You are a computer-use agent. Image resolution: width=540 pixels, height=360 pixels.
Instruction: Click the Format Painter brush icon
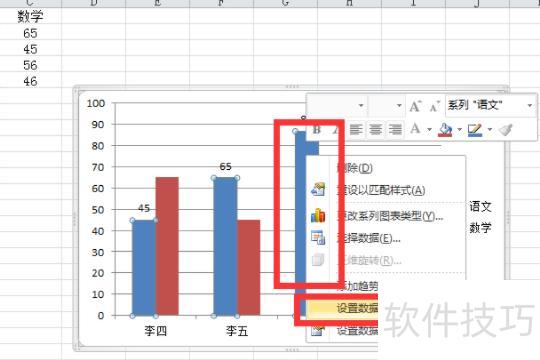(x=506, y=130)
